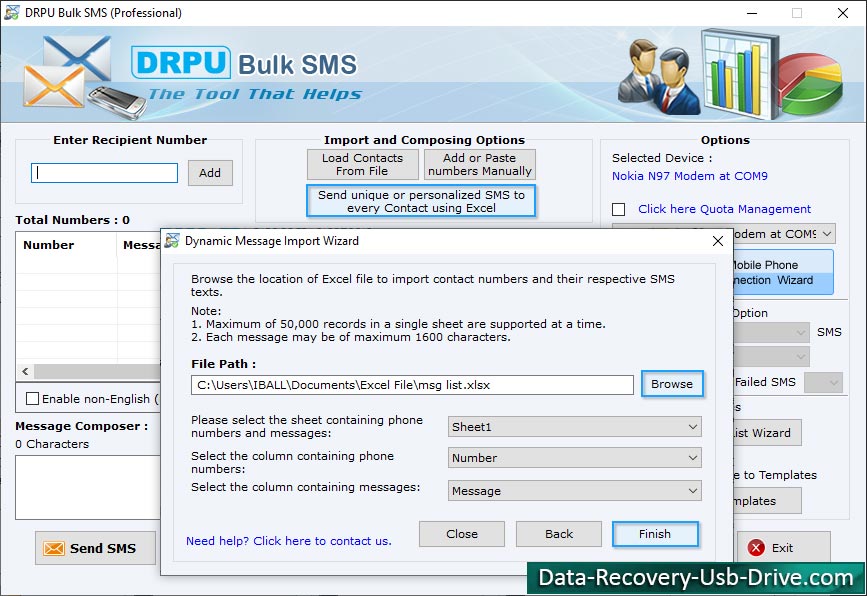Click Finish in the import wizard
Image resolution: width=867 pixels, height=596 pixels.
click(x=655, y=534)
